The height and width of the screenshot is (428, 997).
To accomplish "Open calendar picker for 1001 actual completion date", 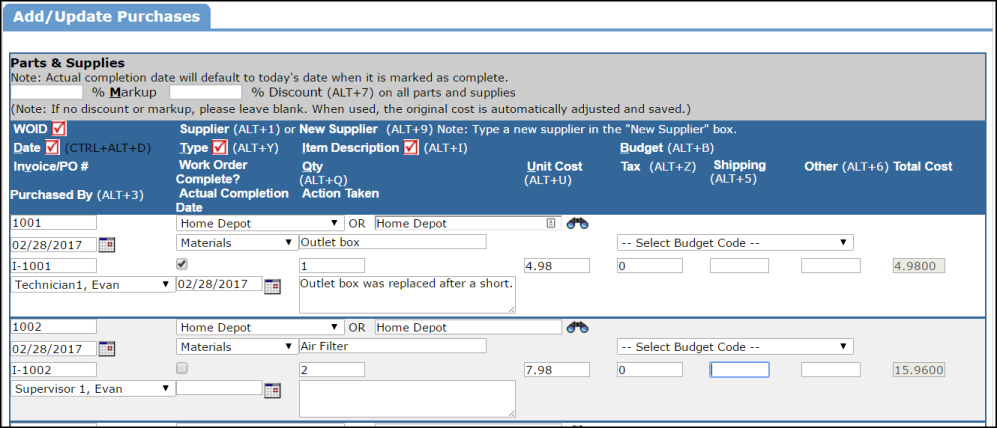I will pyautogui.click(x=272, y=286).
